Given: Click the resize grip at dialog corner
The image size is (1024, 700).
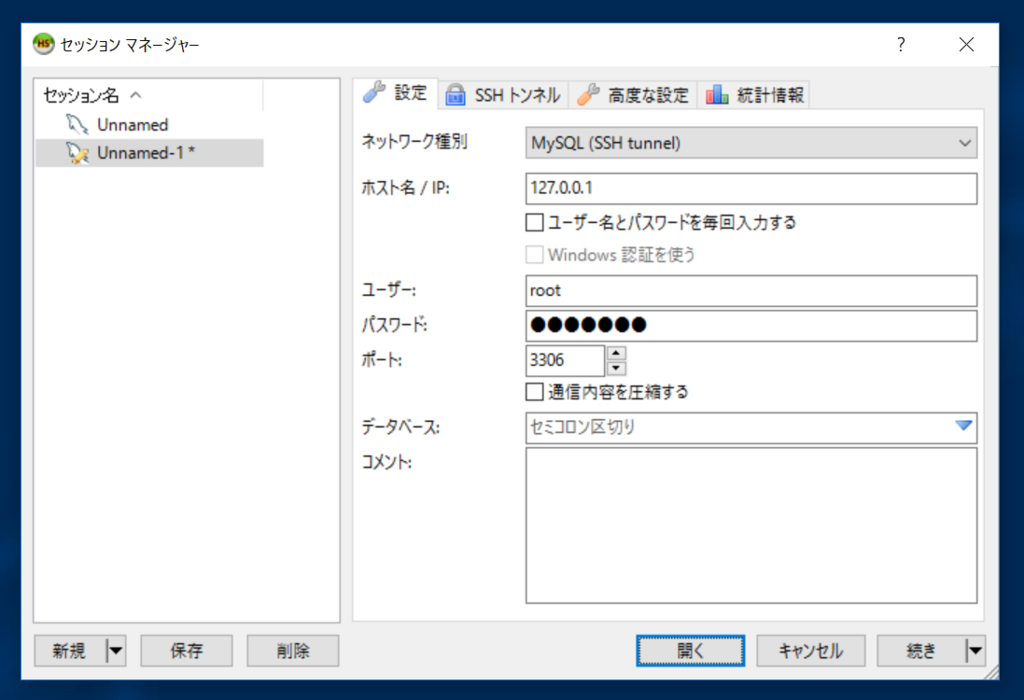Looking at the screenshot, I should 991,671.
